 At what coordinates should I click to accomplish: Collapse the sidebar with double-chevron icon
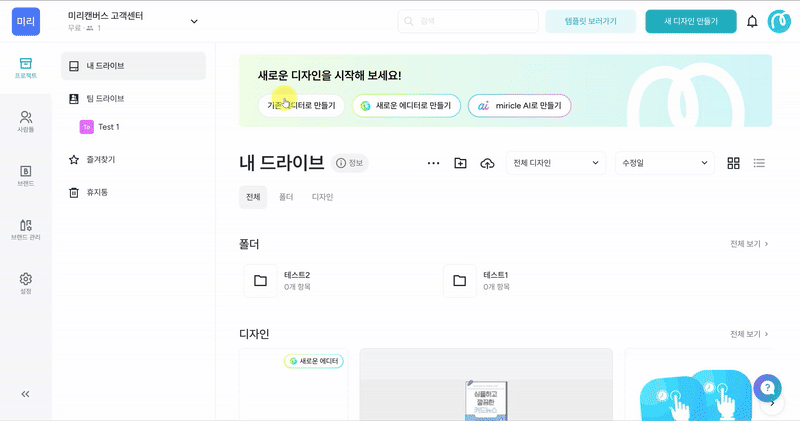[x=26, y=394]
